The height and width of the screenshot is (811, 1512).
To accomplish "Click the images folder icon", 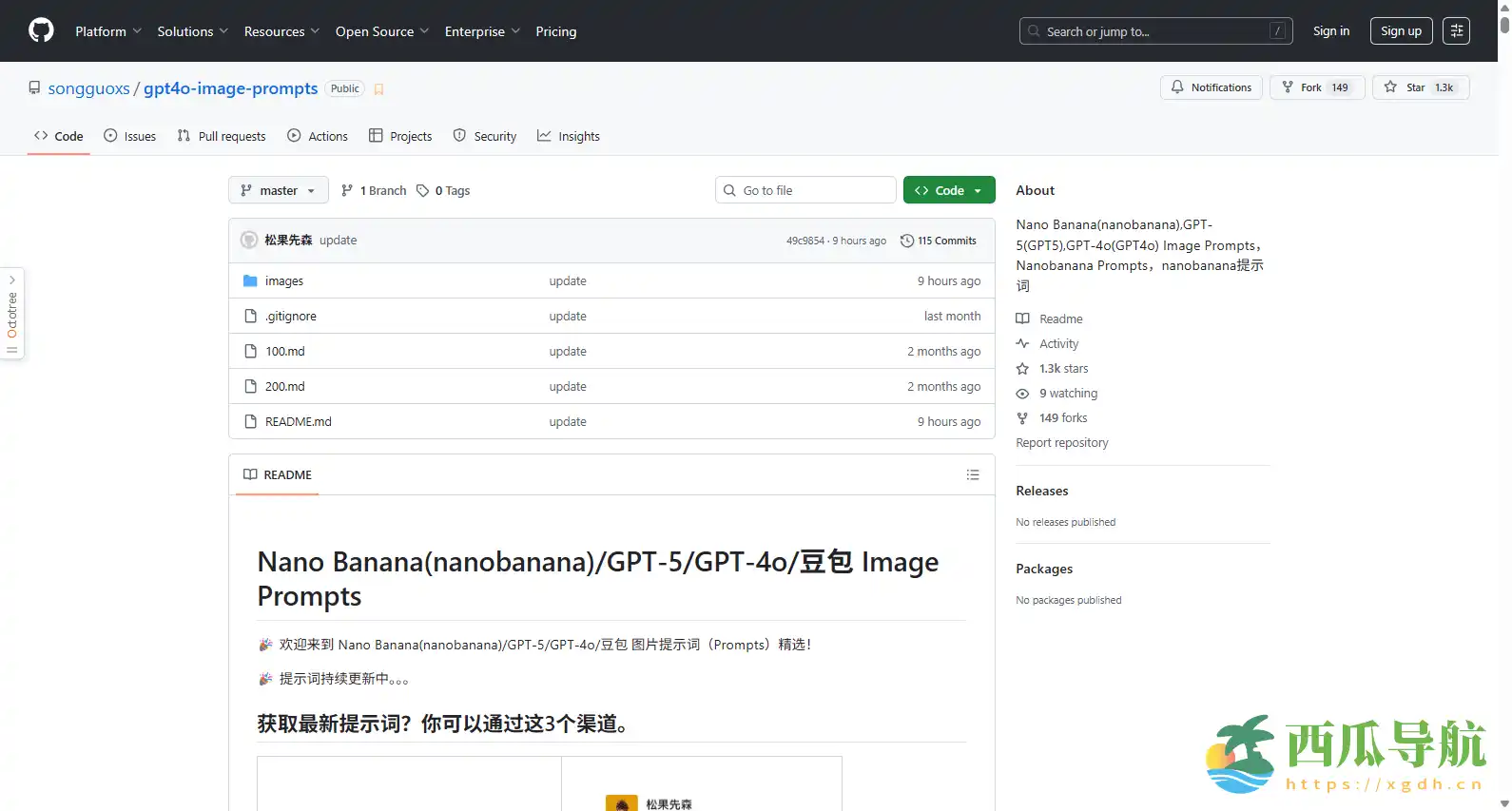I will point(250,281).
